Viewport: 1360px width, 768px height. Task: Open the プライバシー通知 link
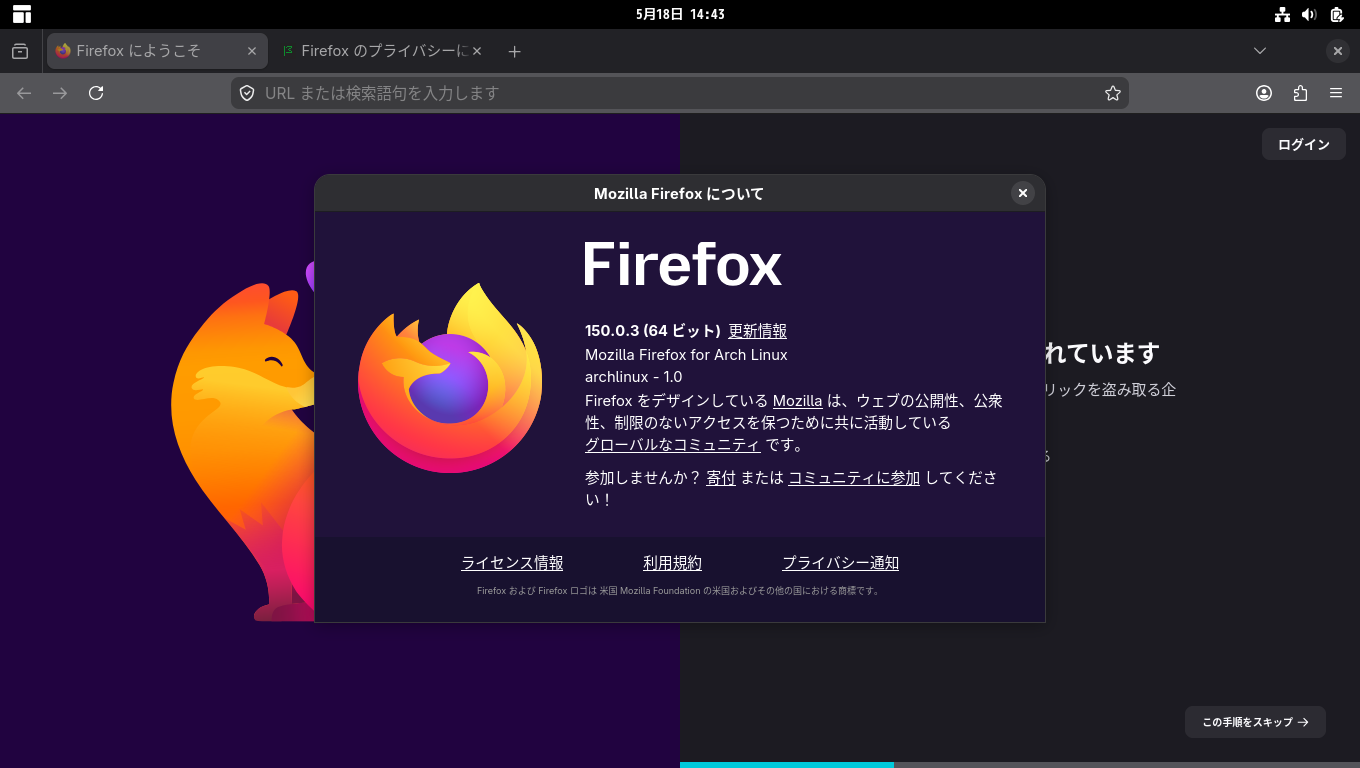click(x=840, y=563)
